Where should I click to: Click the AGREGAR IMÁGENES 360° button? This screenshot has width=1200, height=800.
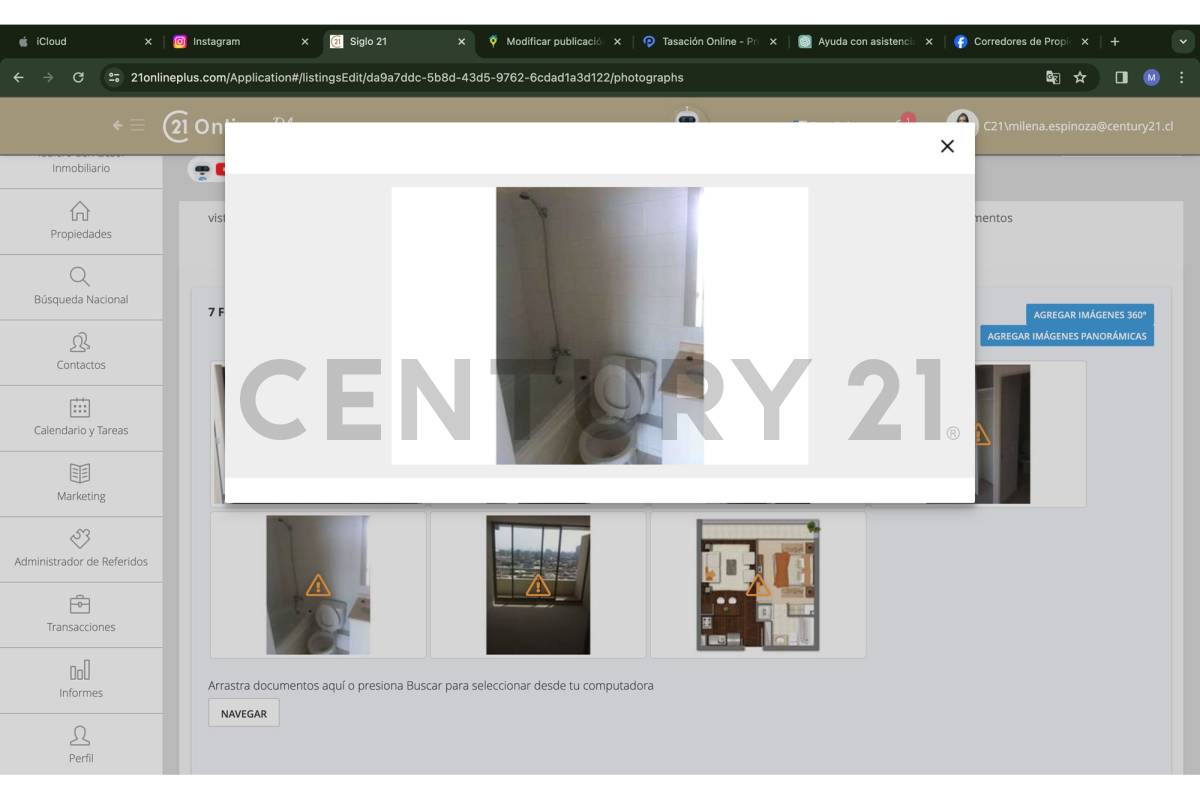tap(1090, 315)
